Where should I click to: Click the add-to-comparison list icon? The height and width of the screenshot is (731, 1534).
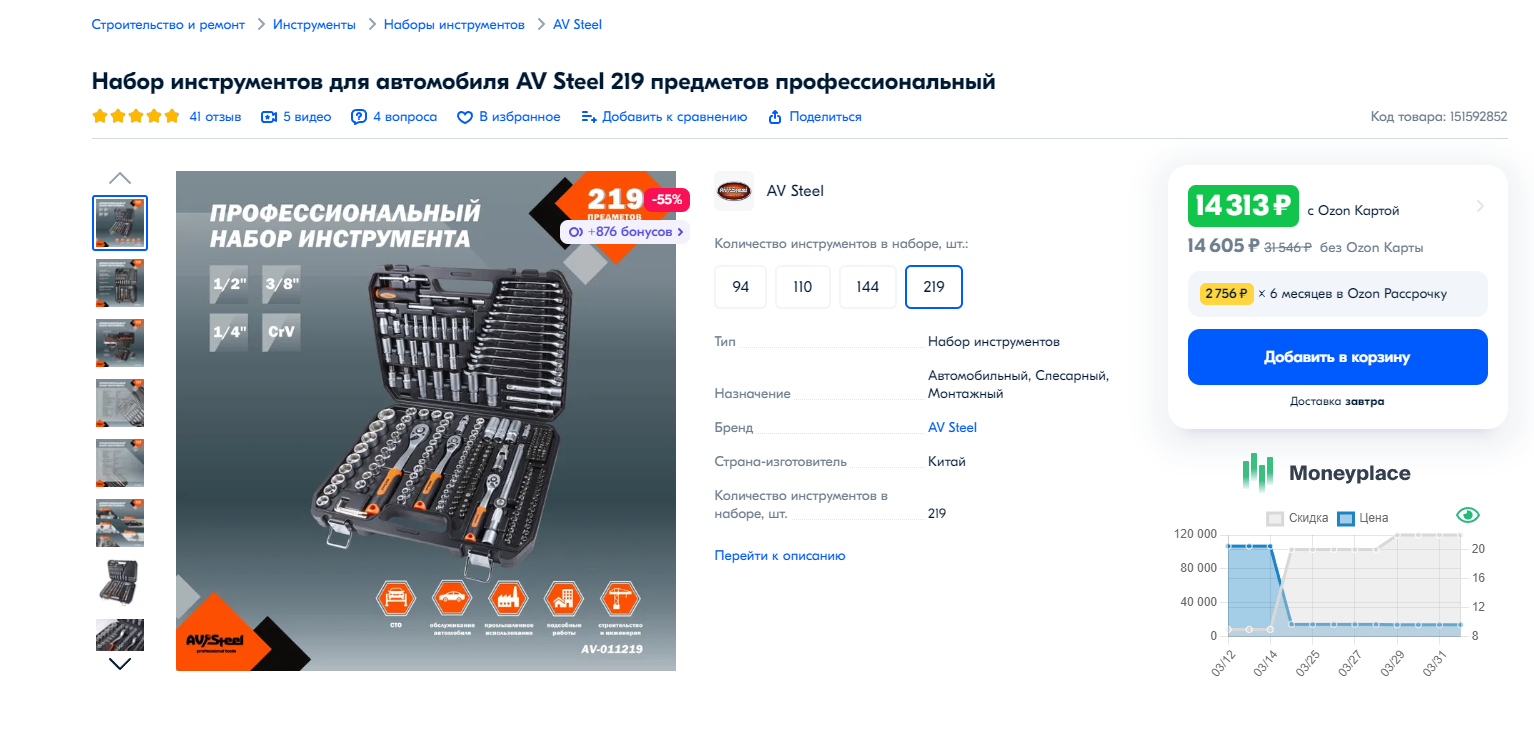pos(589,117)
